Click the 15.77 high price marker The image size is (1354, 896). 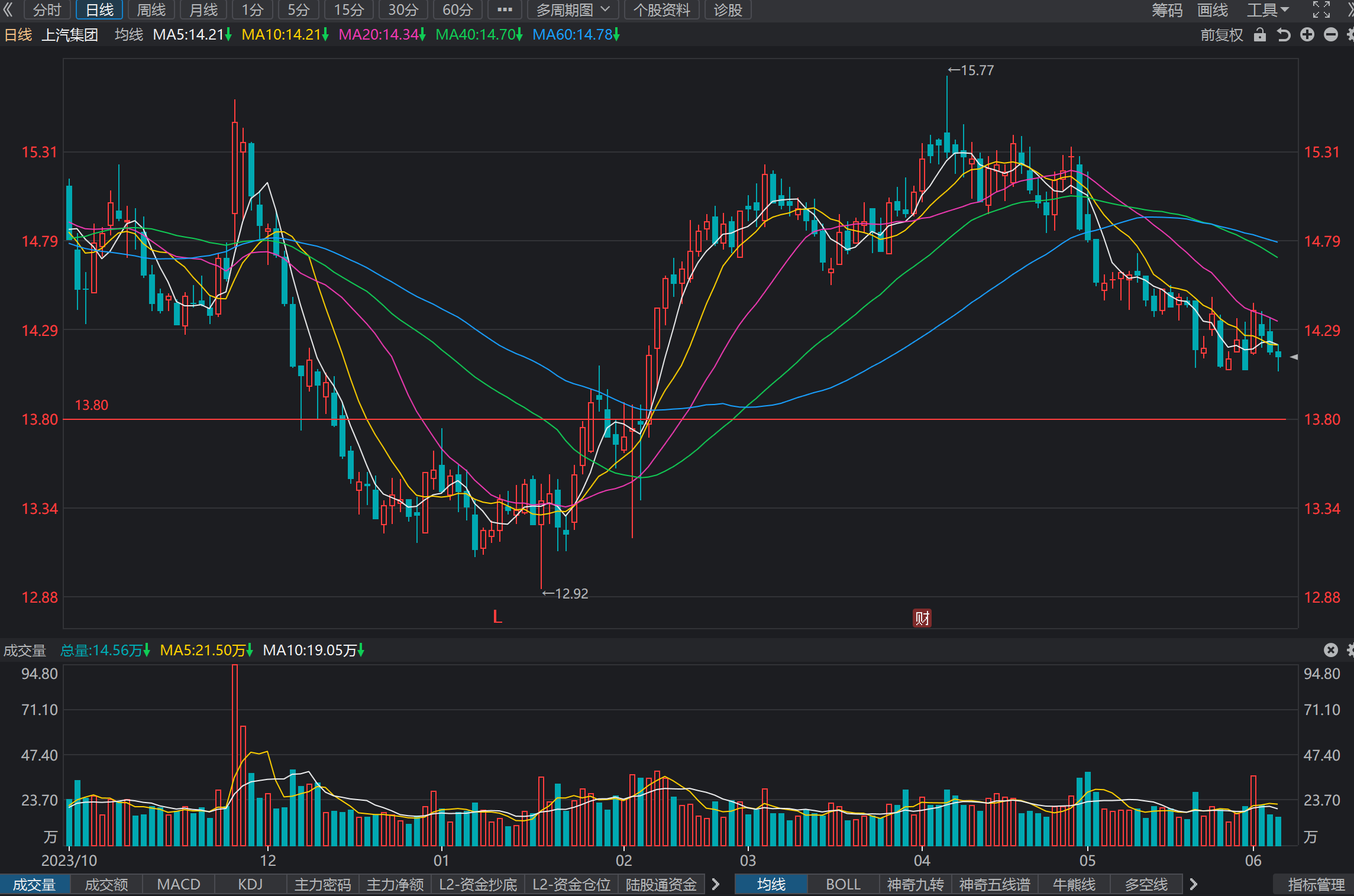(971, 70)
